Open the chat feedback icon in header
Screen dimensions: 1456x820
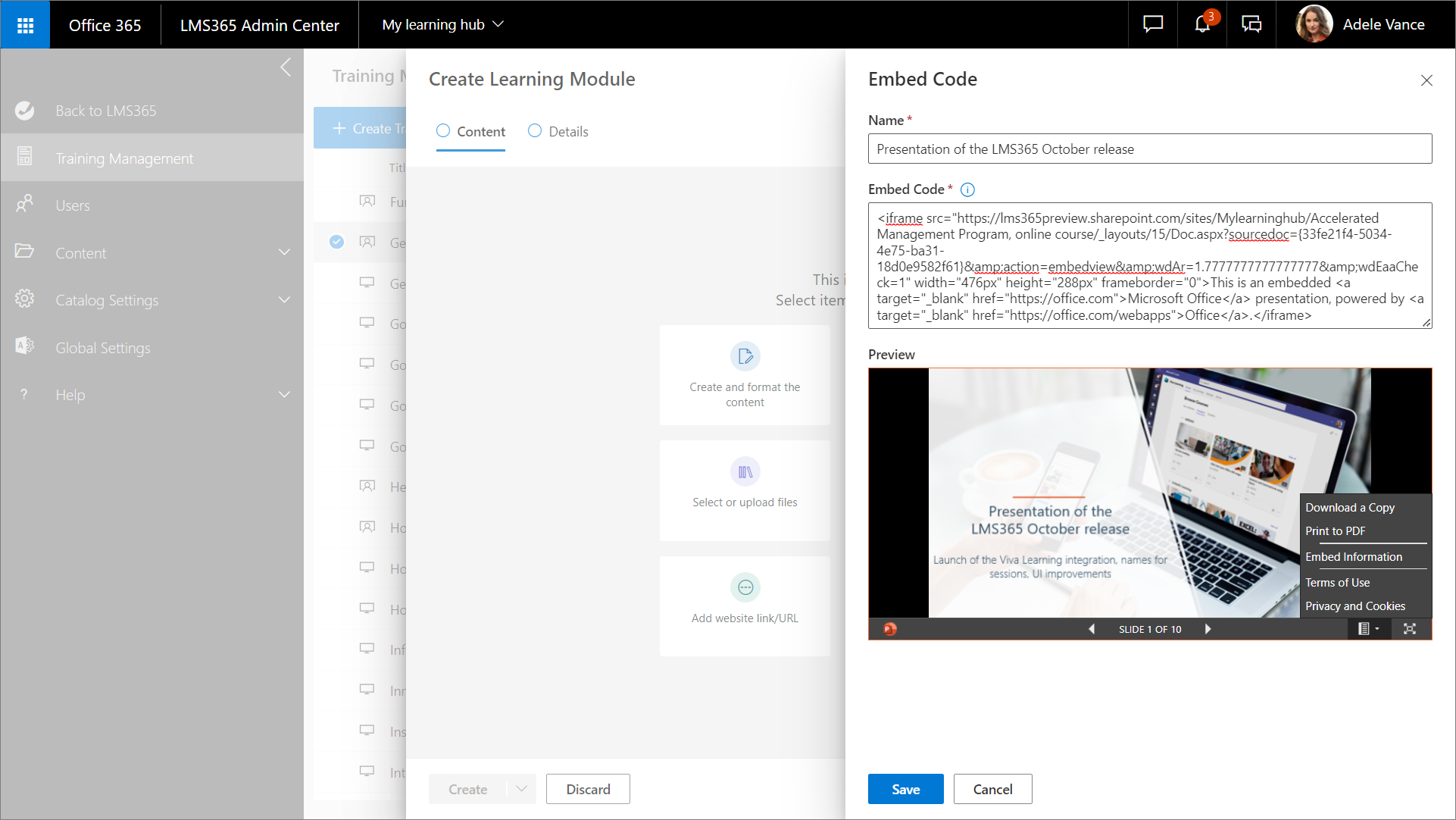1153,24
